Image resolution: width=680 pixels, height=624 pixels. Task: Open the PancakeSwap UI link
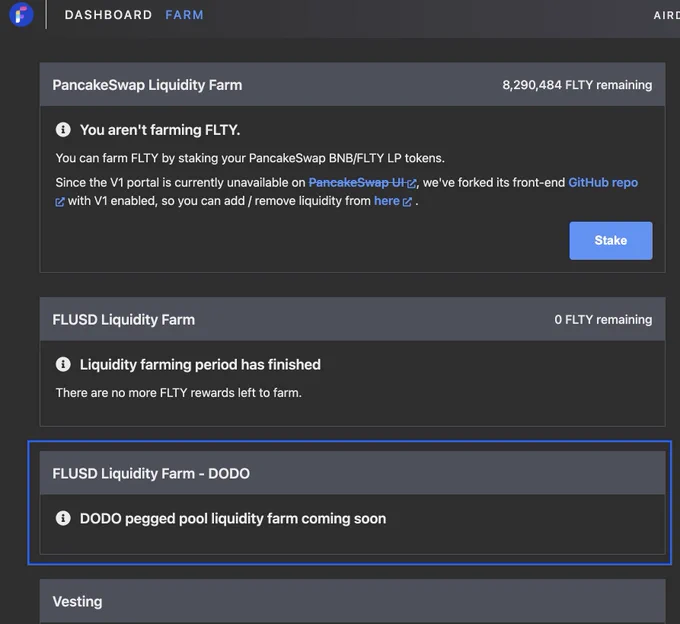point(357,183)
